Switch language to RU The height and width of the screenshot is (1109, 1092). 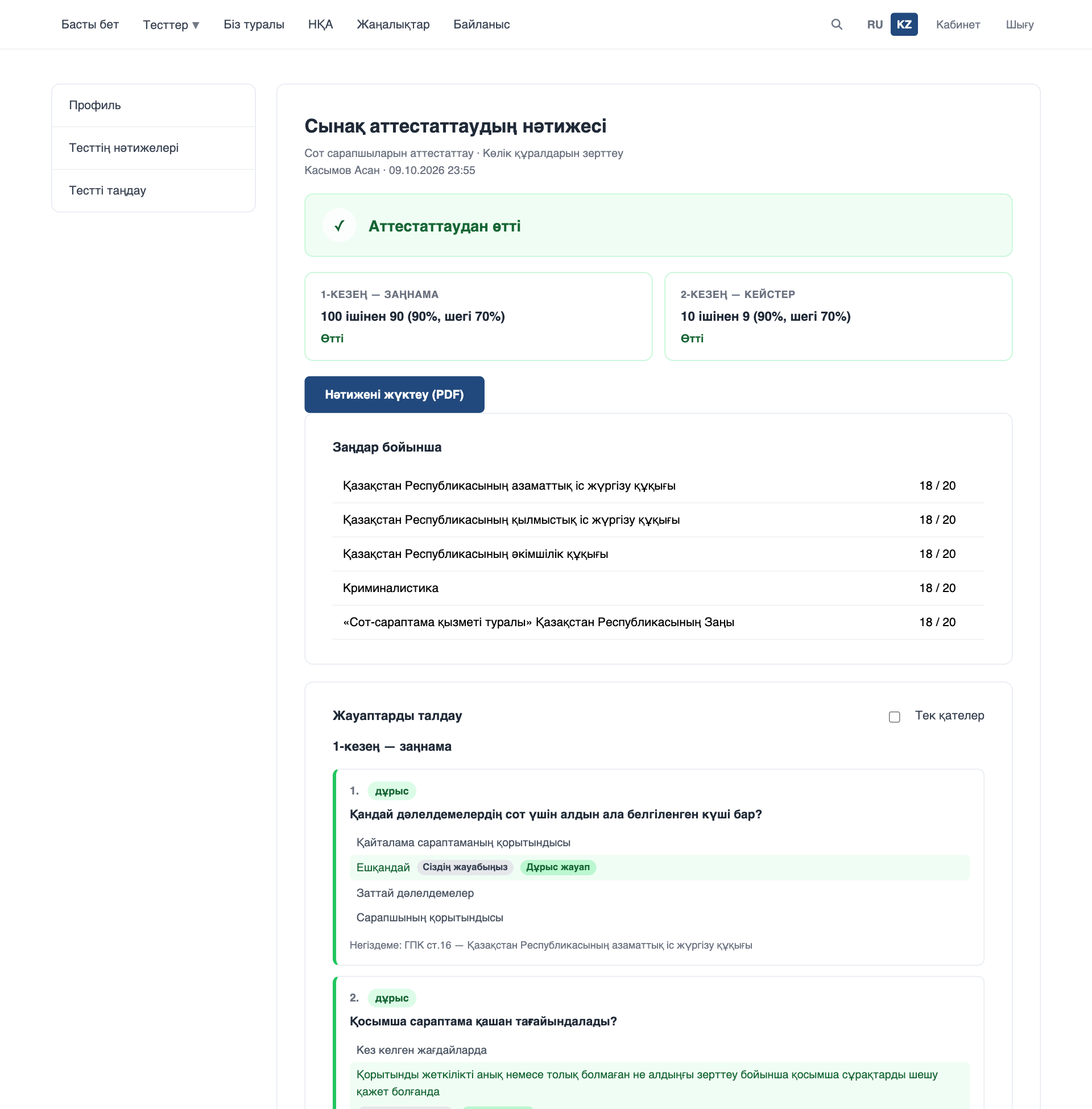coord(875,24)
